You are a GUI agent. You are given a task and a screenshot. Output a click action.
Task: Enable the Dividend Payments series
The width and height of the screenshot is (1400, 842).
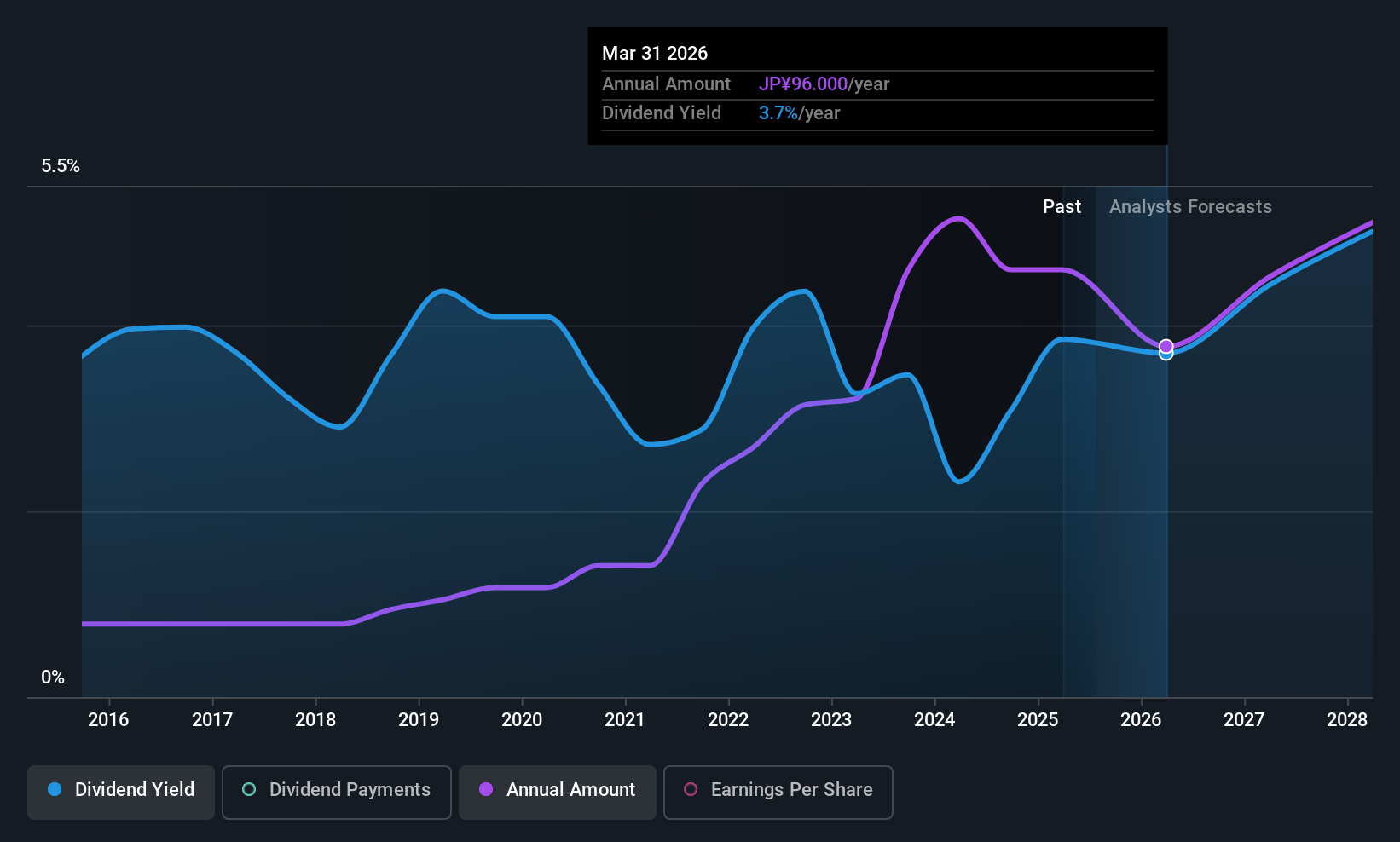point(337,792)
